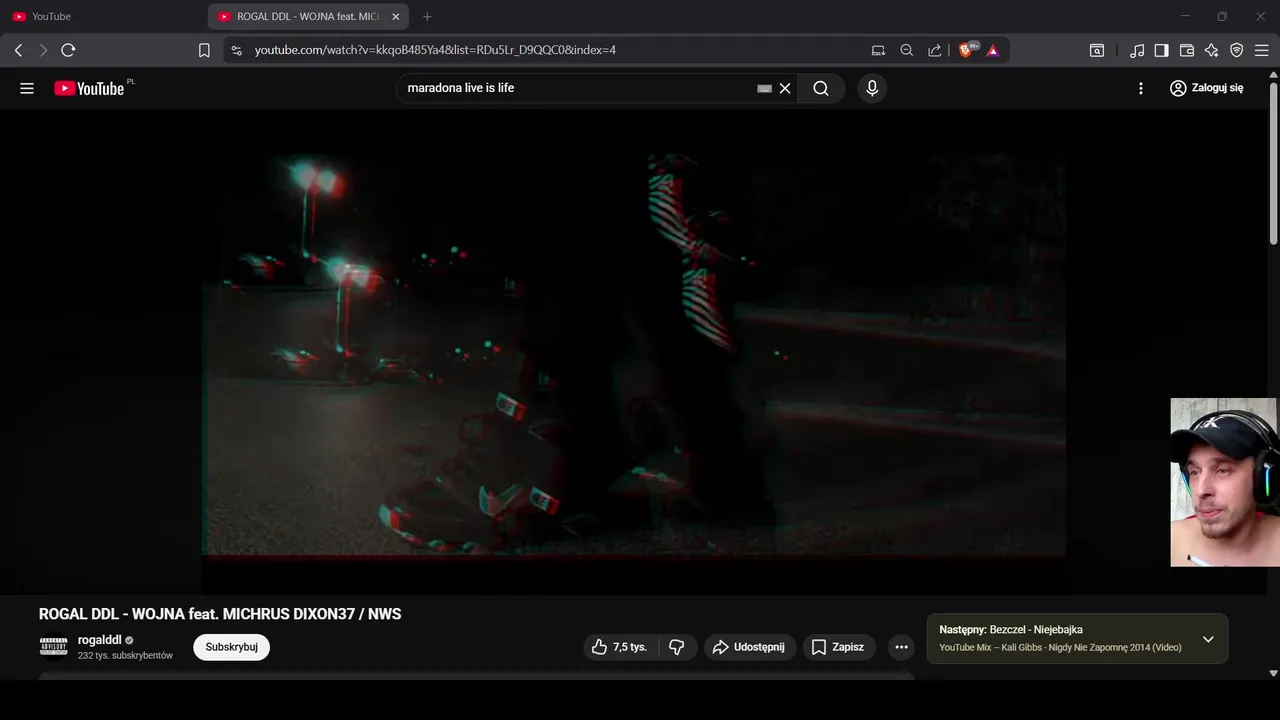The image size is (1280, 720).
Task: Open Leo AI sparkle icon
Action: [1212, 50]
